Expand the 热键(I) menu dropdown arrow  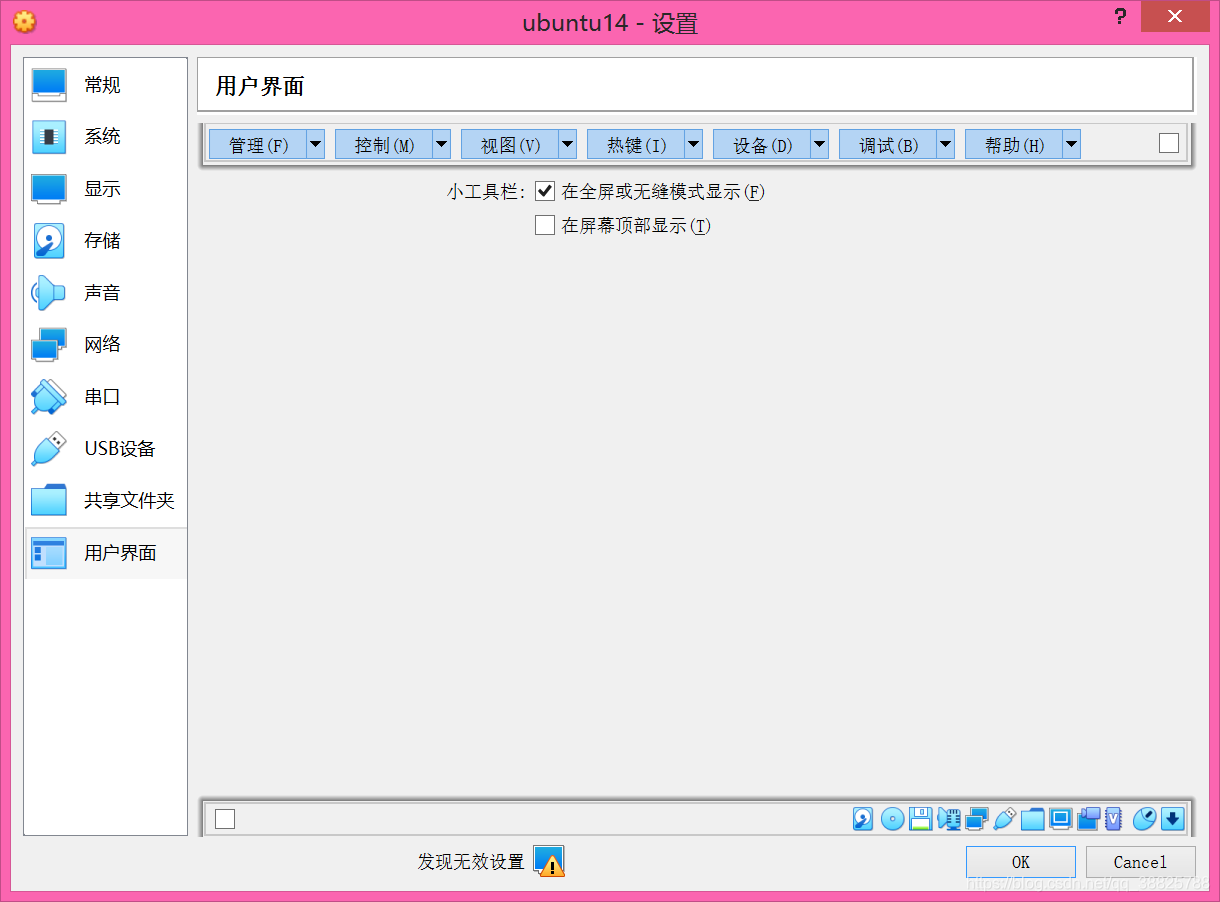tap(694, 144)
